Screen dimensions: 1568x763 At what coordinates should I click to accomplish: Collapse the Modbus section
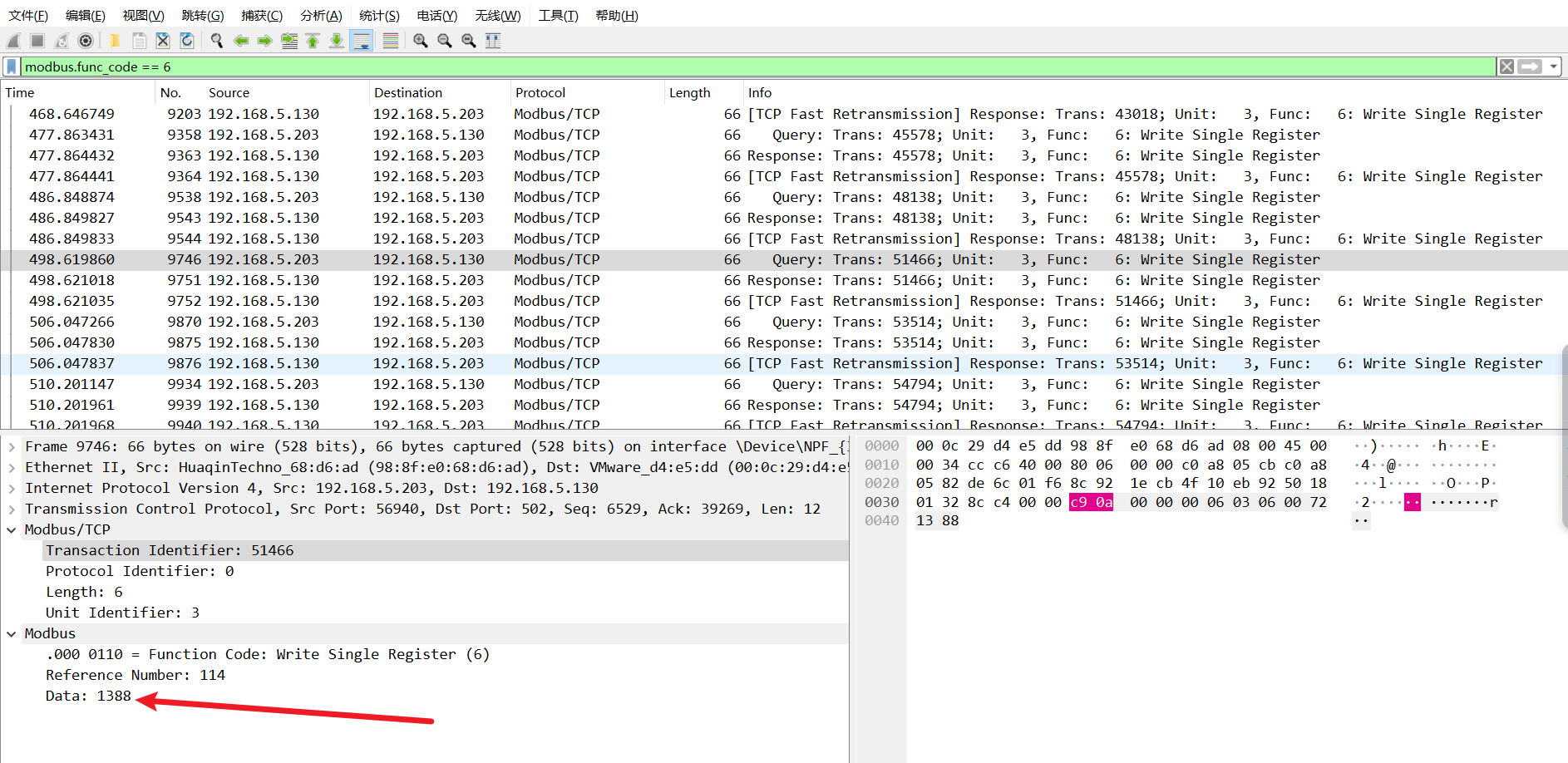point(12,634)
